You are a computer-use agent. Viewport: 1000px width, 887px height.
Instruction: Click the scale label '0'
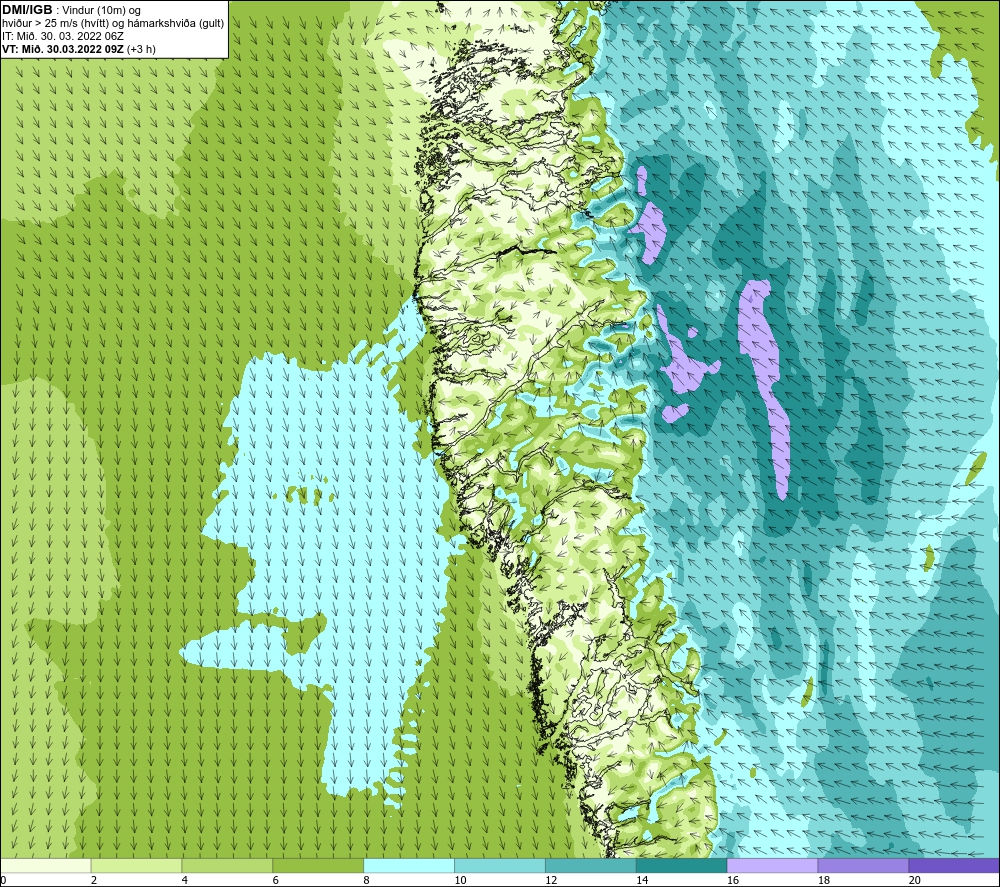tap(3, 880)
